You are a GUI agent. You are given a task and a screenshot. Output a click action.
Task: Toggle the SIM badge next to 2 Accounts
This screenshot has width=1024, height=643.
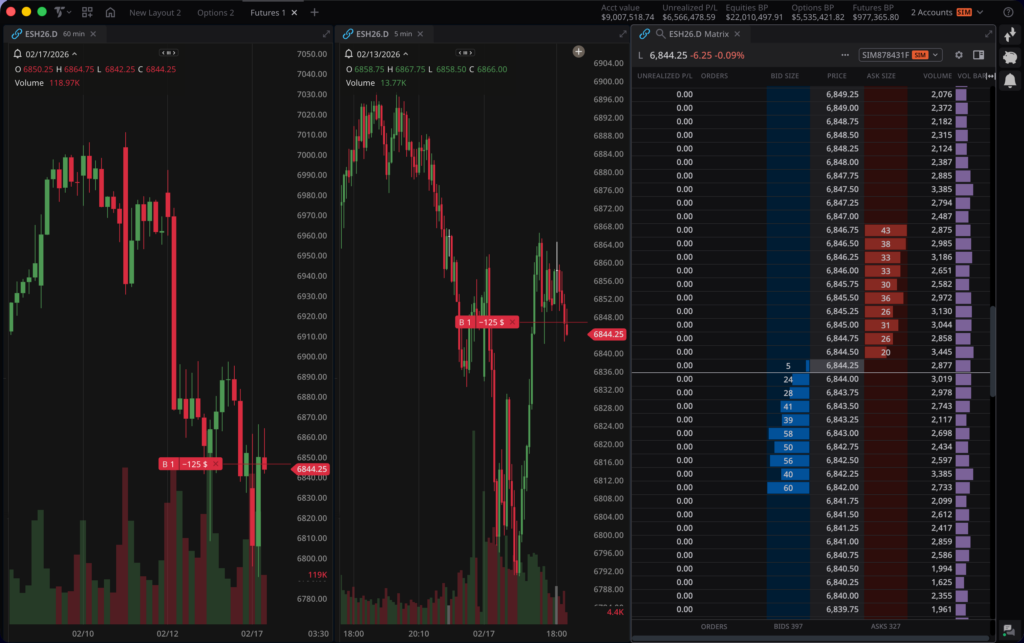point(966,12)
